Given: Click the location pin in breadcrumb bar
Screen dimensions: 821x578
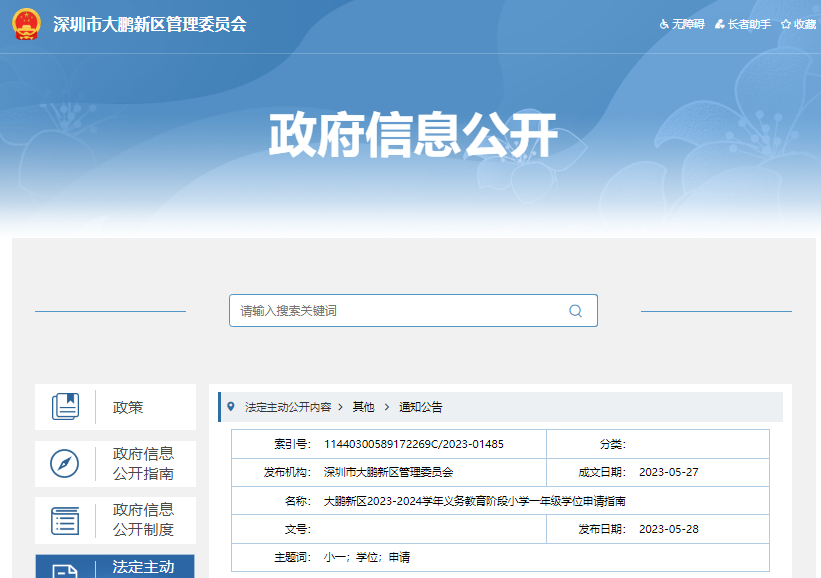Looking at the screenshot, I should point(231,407).
